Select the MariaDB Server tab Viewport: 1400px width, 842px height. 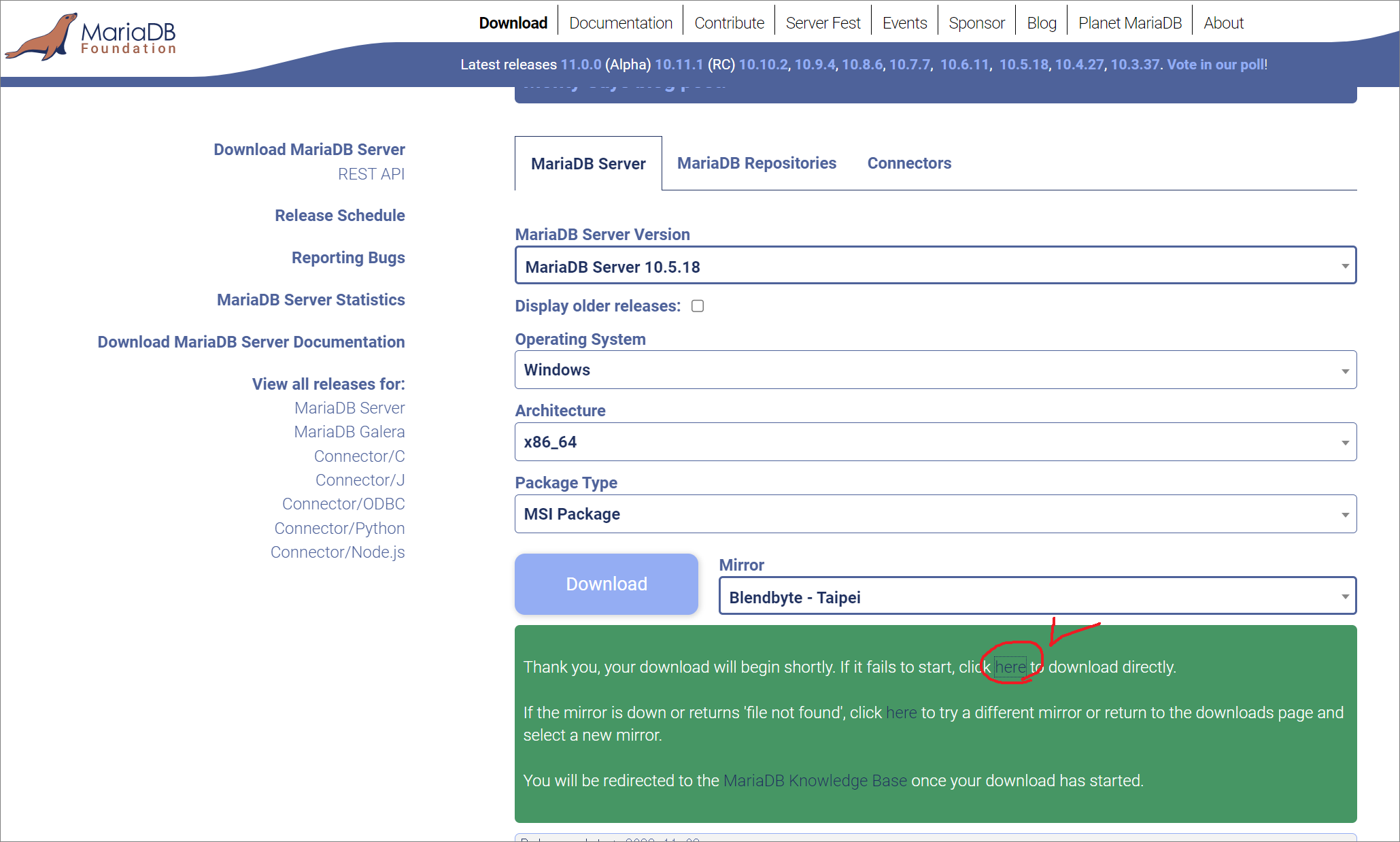tap(588, 163)
